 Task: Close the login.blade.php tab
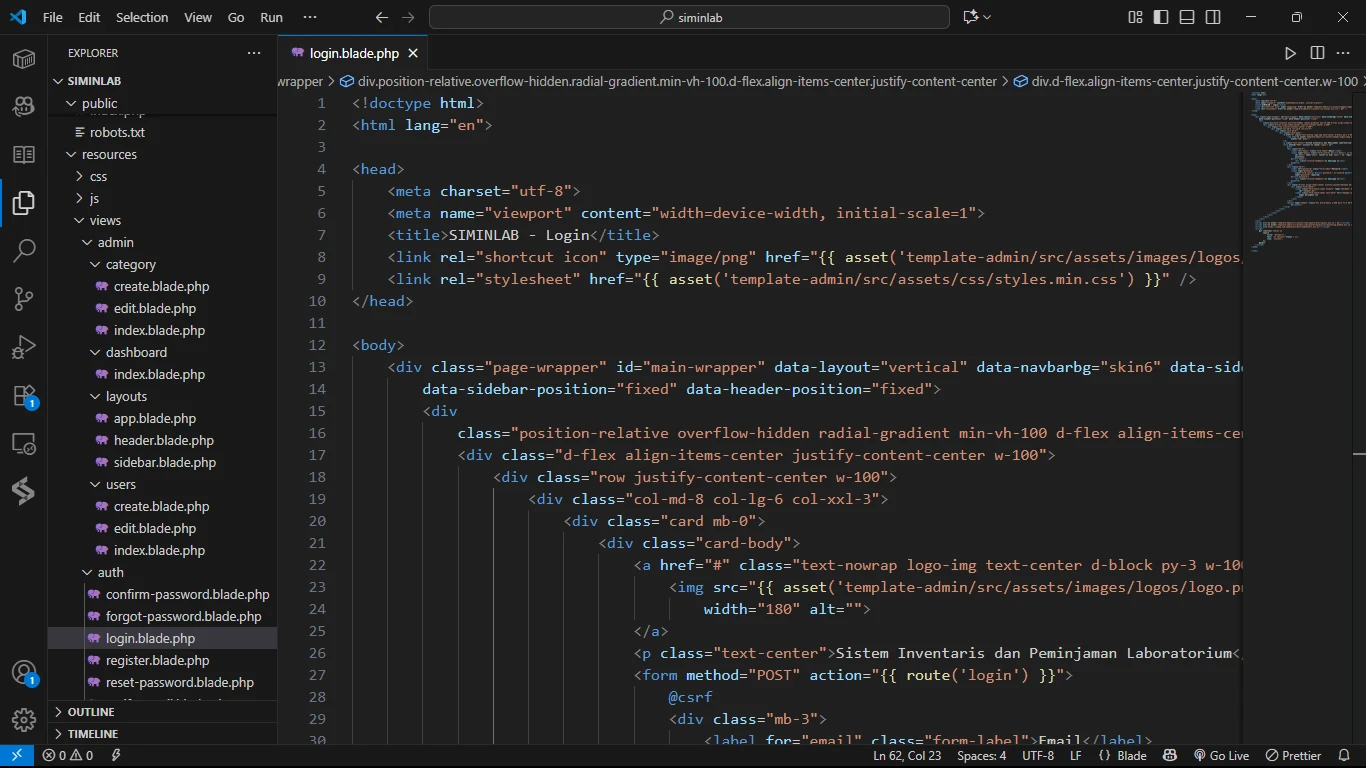pos(413,53)
